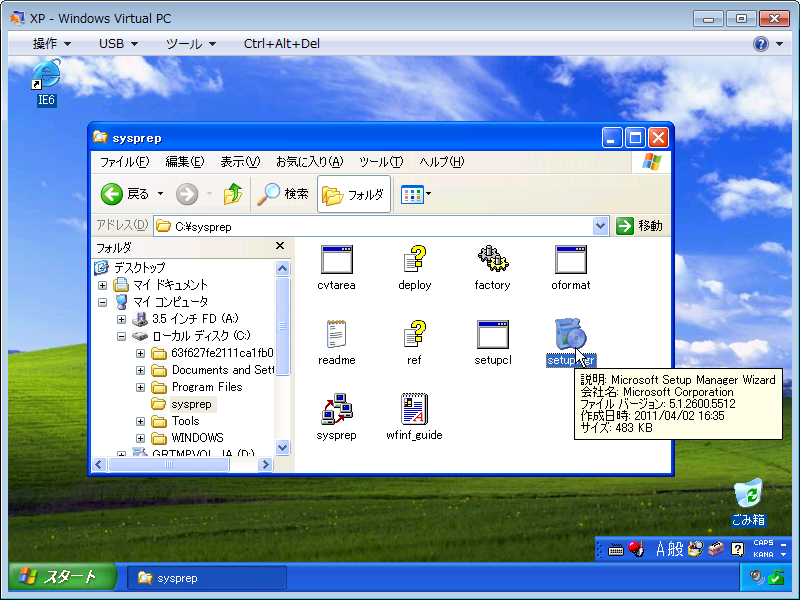The height and width of the screenshot is (600, 800).
Task: Close the Folders pane
Action: point(280,246)
